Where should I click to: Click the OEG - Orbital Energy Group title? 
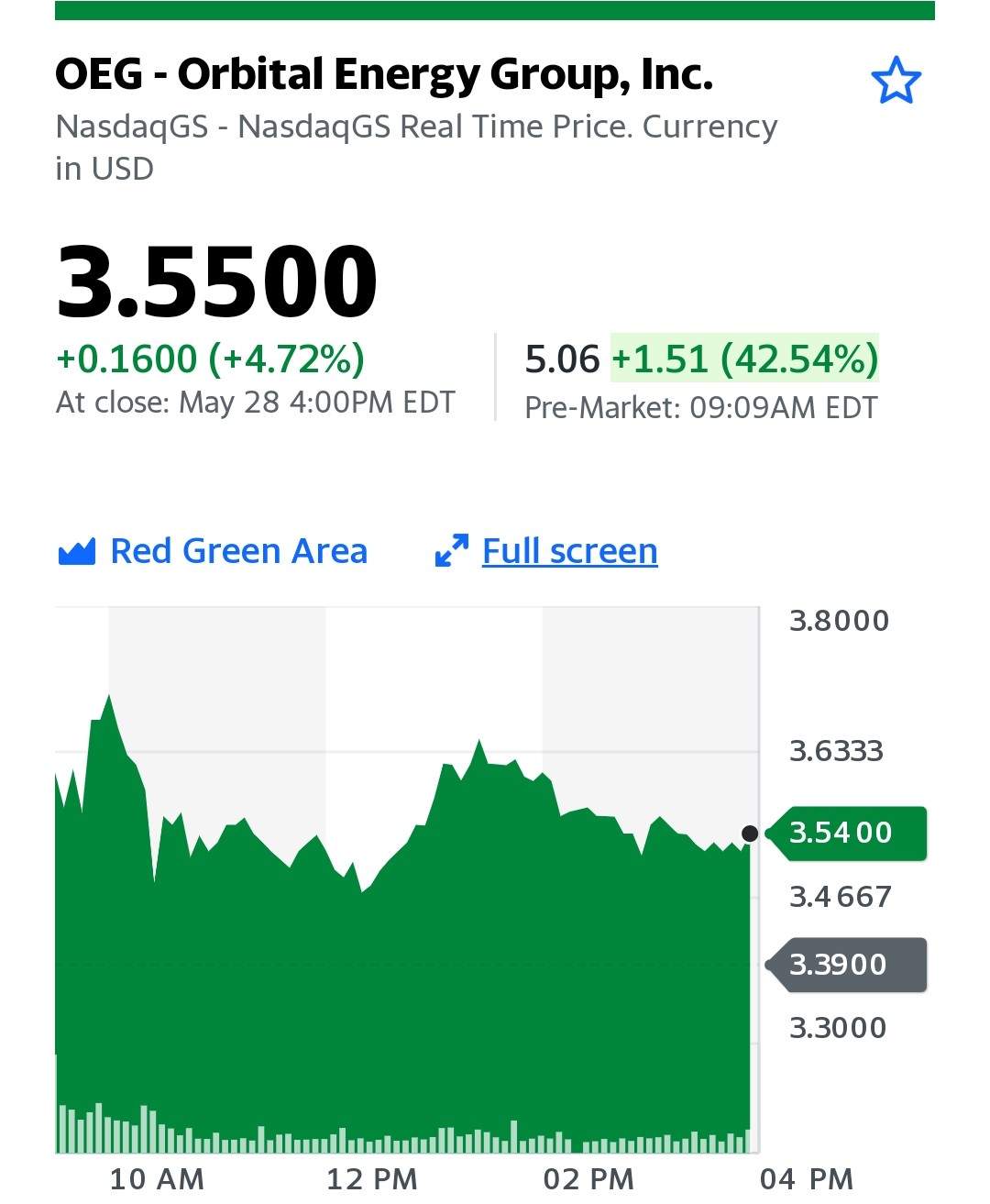(x=384, y=74)
